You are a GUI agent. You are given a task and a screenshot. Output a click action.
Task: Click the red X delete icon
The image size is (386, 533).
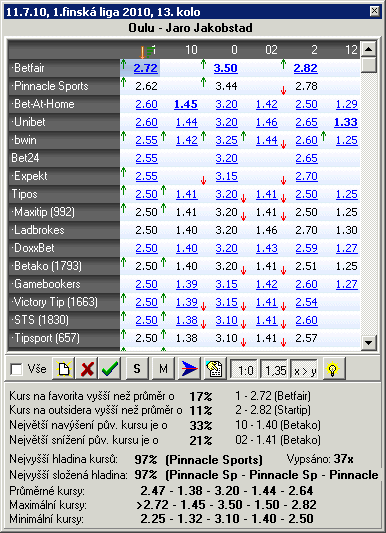(x=87, y=368)
